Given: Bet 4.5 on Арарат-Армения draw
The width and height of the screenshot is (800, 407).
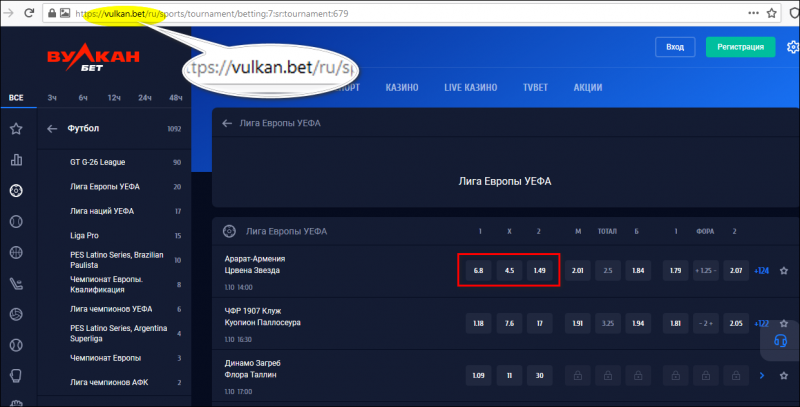Looking at the screenshot, I should coord(509,271).
